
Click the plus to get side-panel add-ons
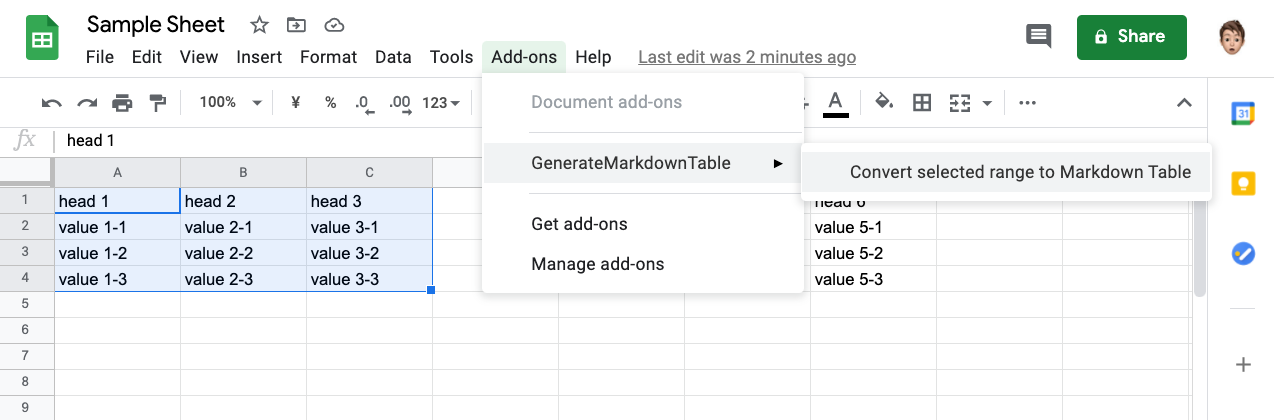1243,365
